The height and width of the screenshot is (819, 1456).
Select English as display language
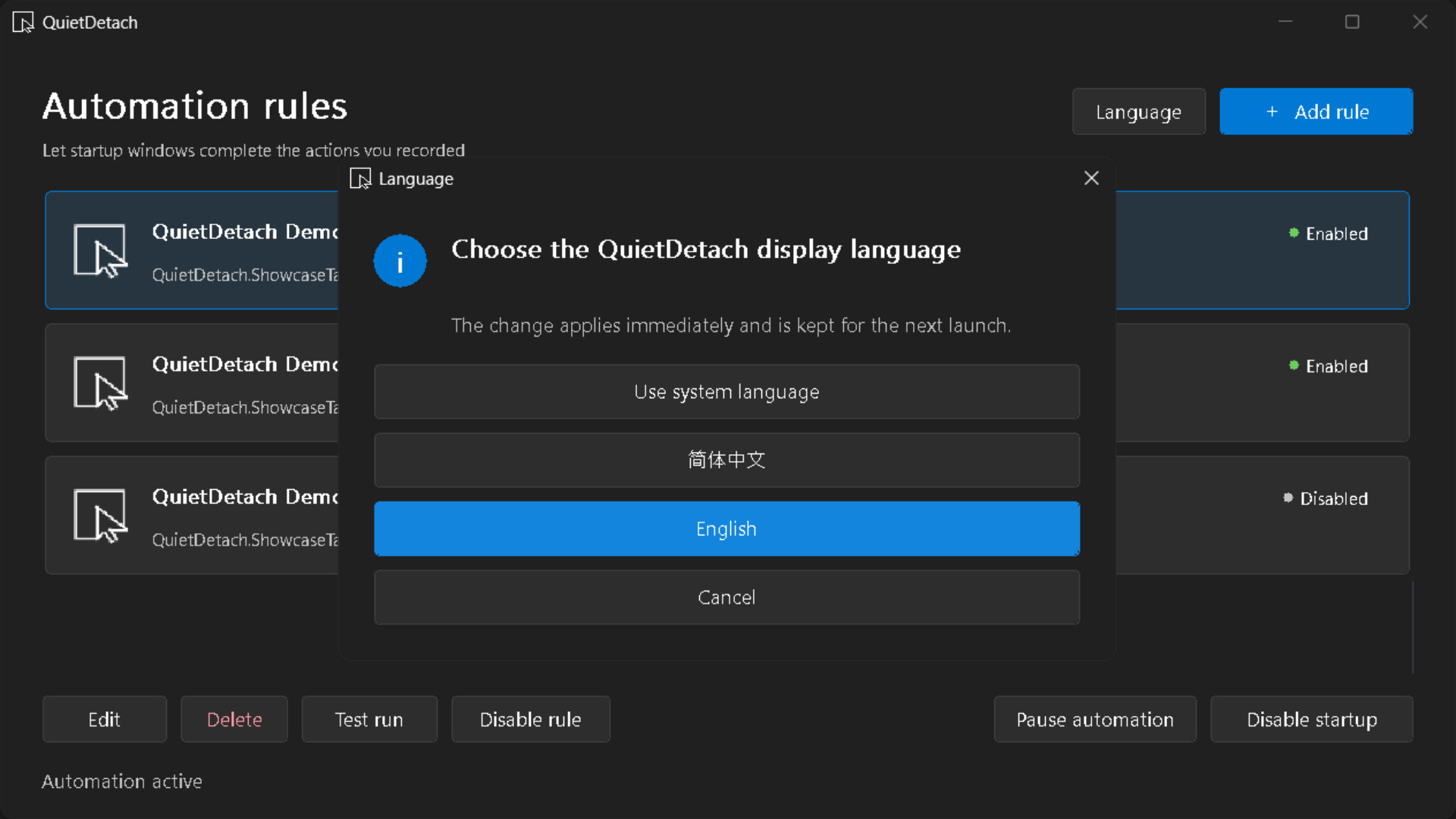(726, 529)
